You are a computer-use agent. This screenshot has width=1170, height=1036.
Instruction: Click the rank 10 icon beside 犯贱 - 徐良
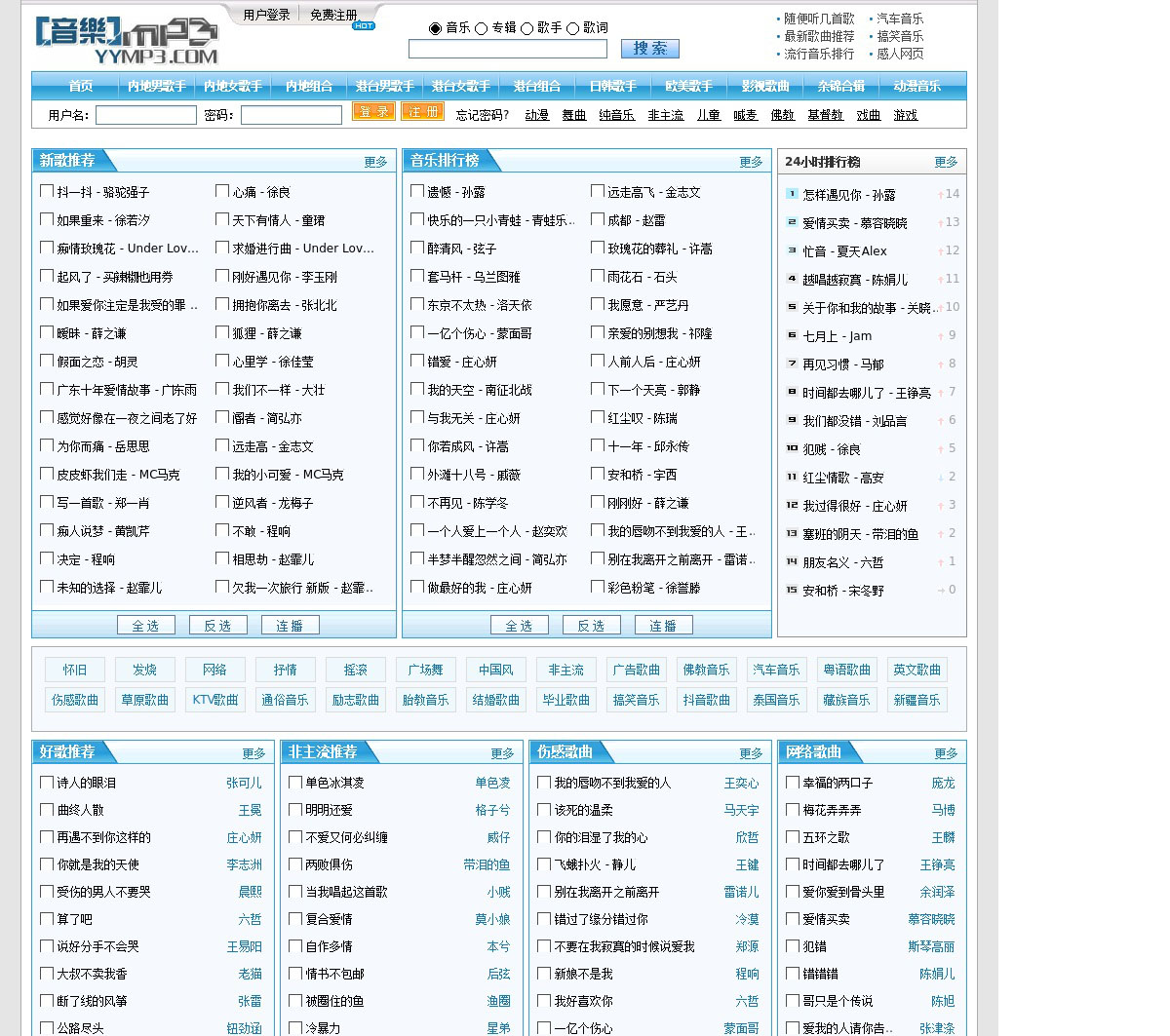click(x=792, y=448)
